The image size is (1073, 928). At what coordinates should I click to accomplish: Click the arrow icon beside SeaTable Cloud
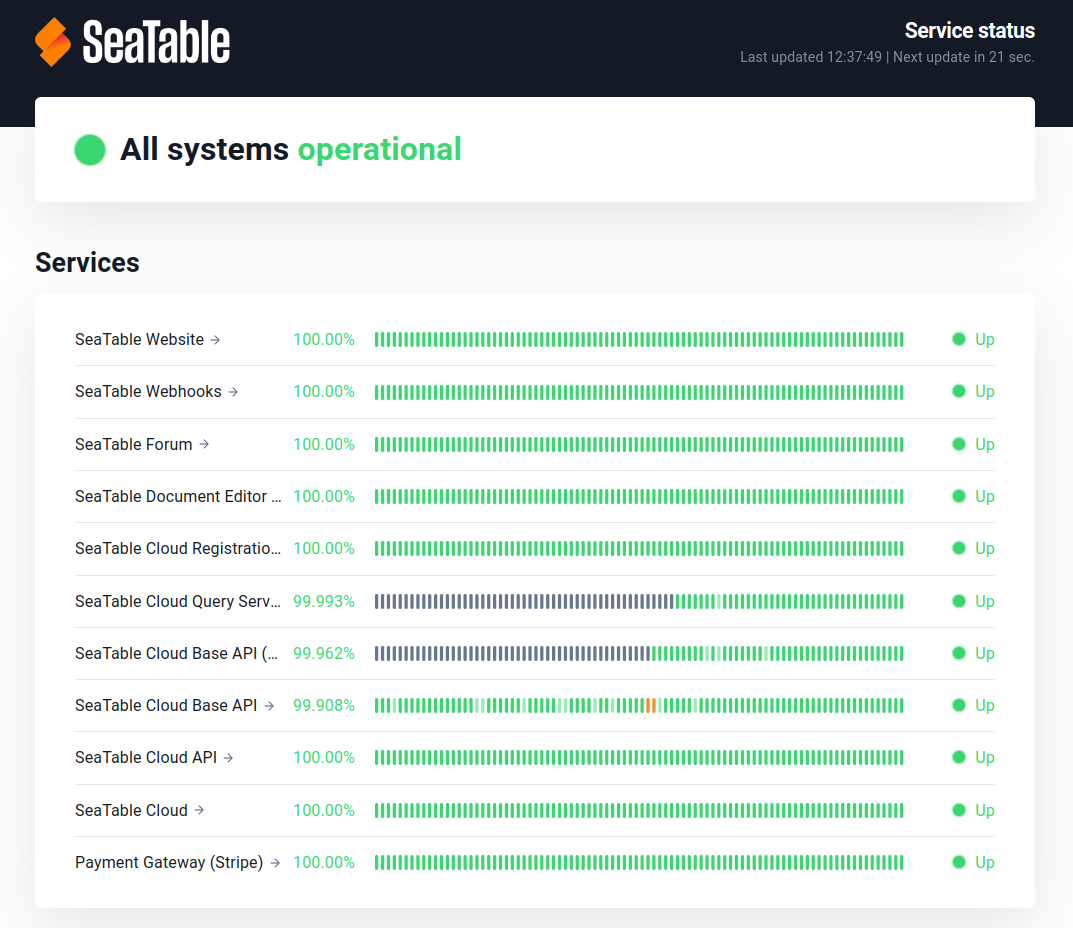point(199,810)
